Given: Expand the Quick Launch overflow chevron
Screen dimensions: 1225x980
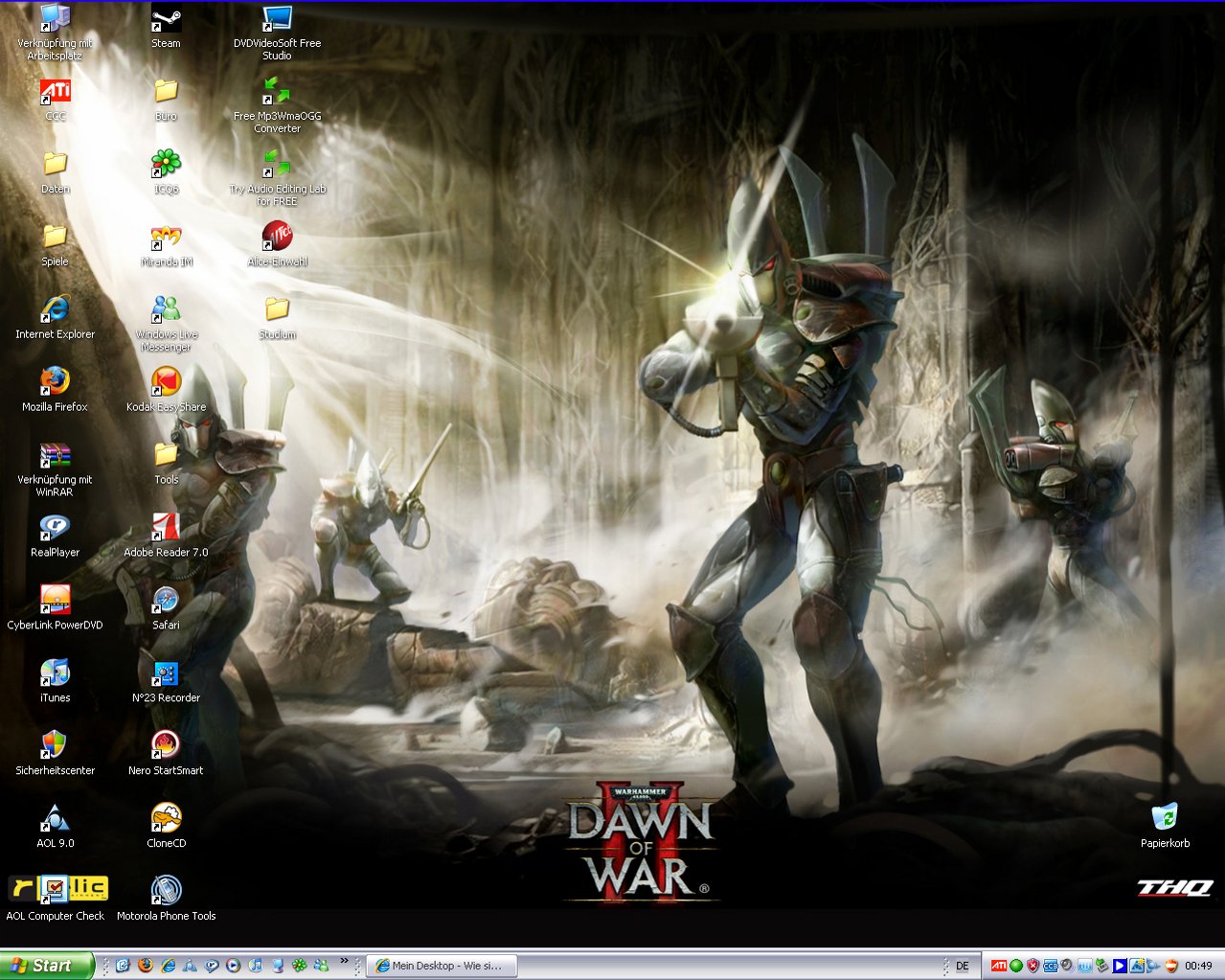Looking at the screenshot, I should click(x=344, y=962).
